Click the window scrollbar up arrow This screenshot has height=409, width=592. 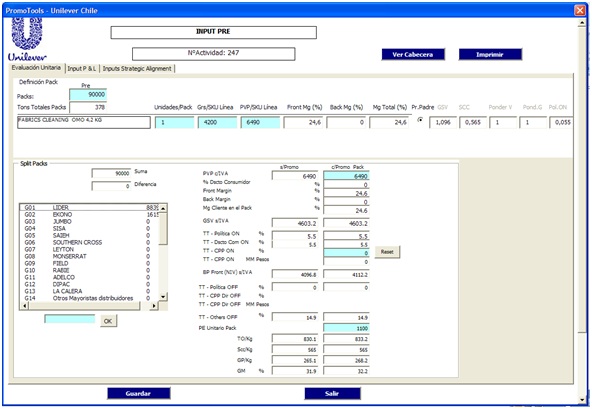[582, 23]
